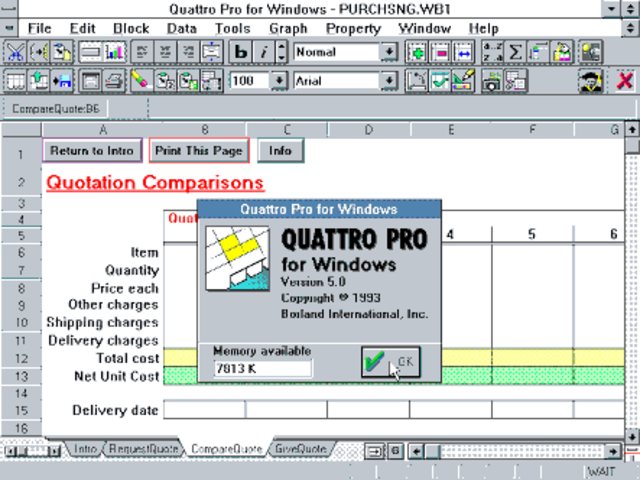Open the Edit menu
640x480 pixels.
[82, 29]
